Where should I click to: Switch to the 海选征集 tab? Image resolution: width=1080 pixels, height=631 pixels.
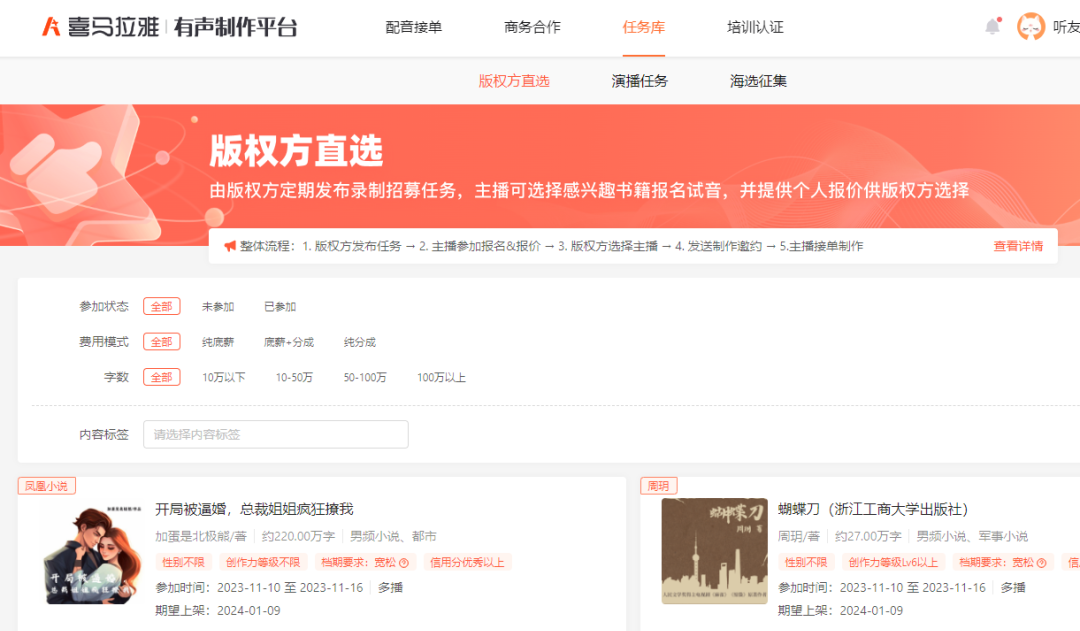(758, 81)
